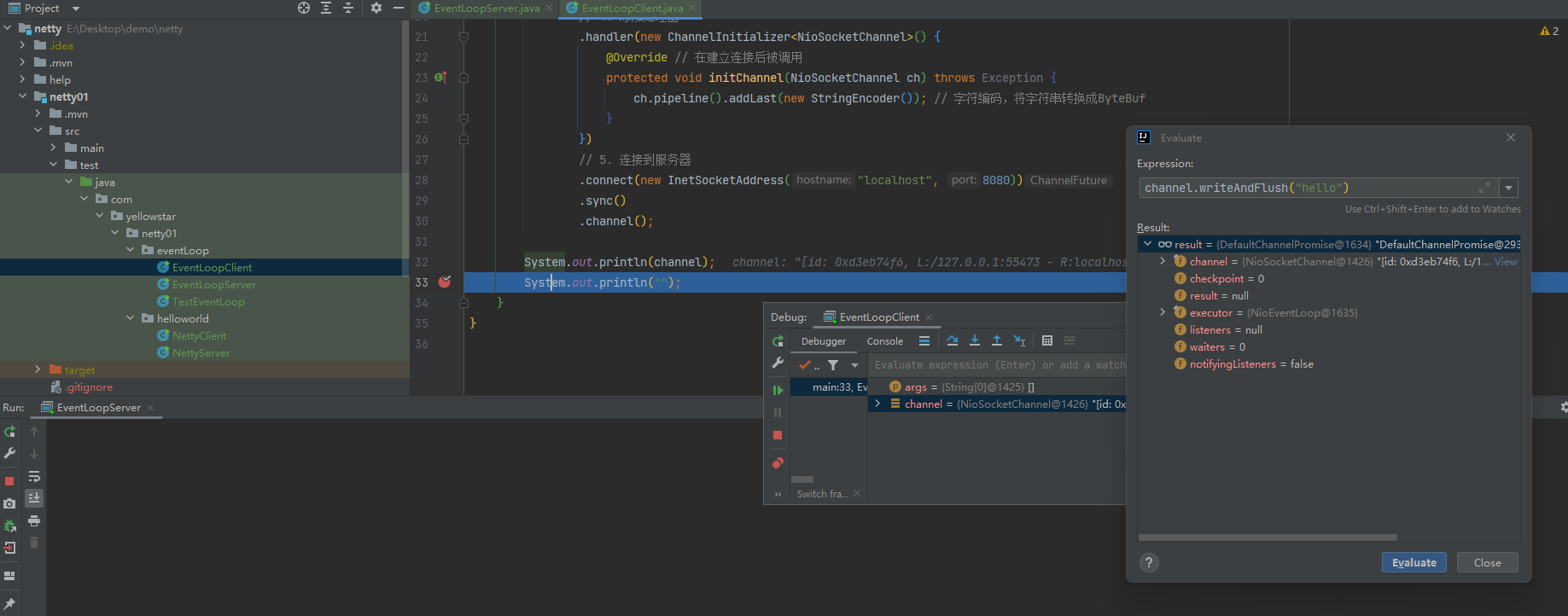This screenshot has width=1568, height=616.
Task: Click the View link in channel result
Action: pyautogui.click(x=1507, y=262)
